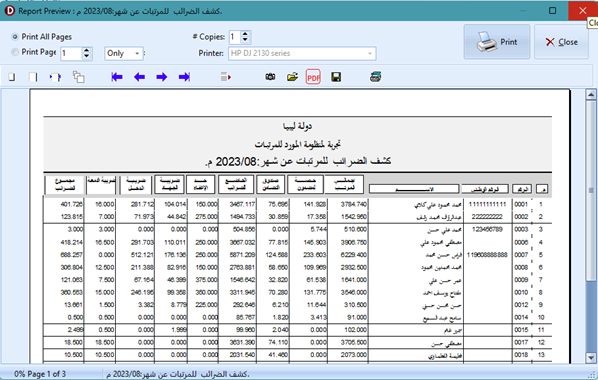Increase the number of copies
Viewport: 598px width, 380px height.
pyautogui.click(x=245, y=34)
